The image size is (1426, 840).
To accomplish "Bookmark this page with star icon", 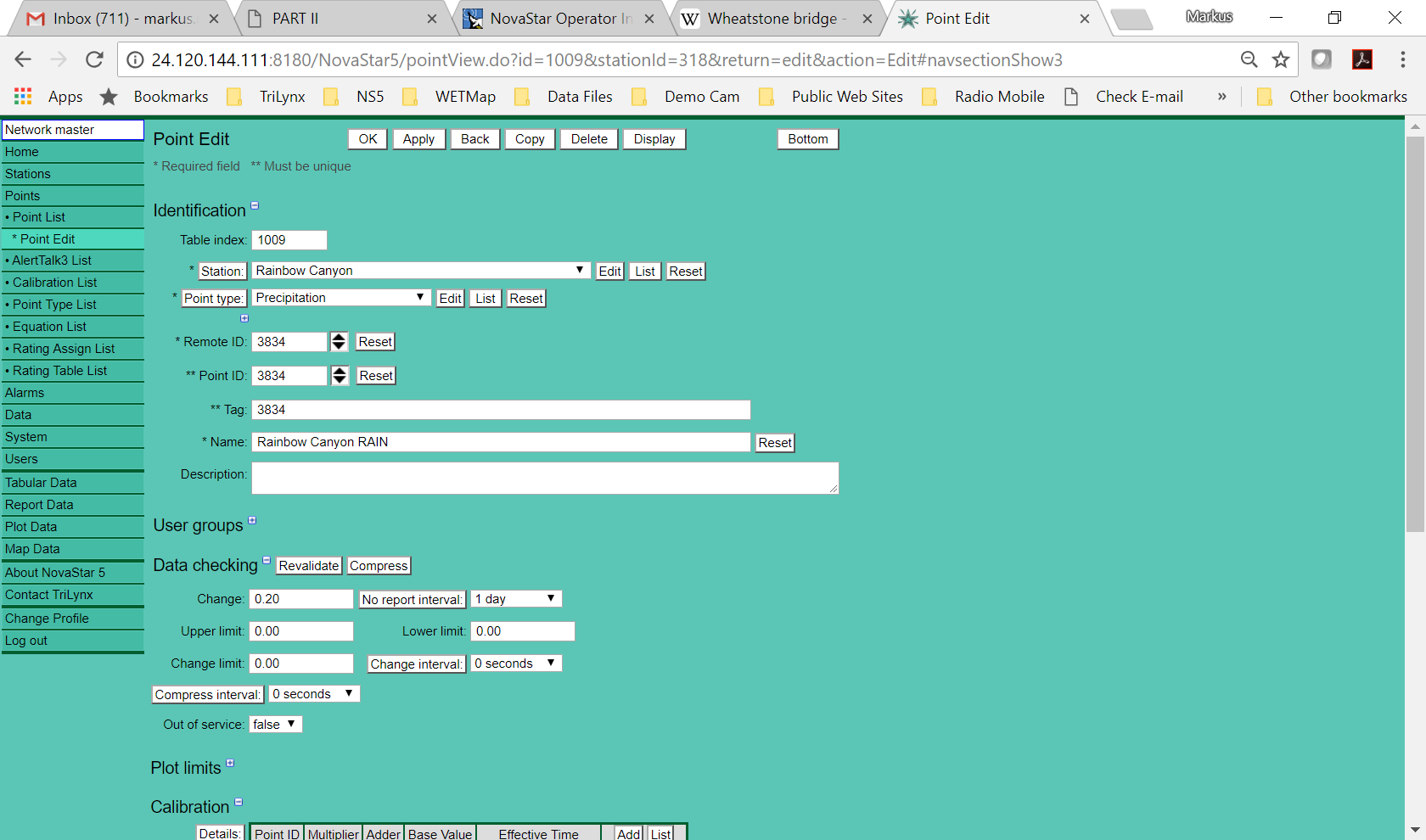I will 1281,59.
